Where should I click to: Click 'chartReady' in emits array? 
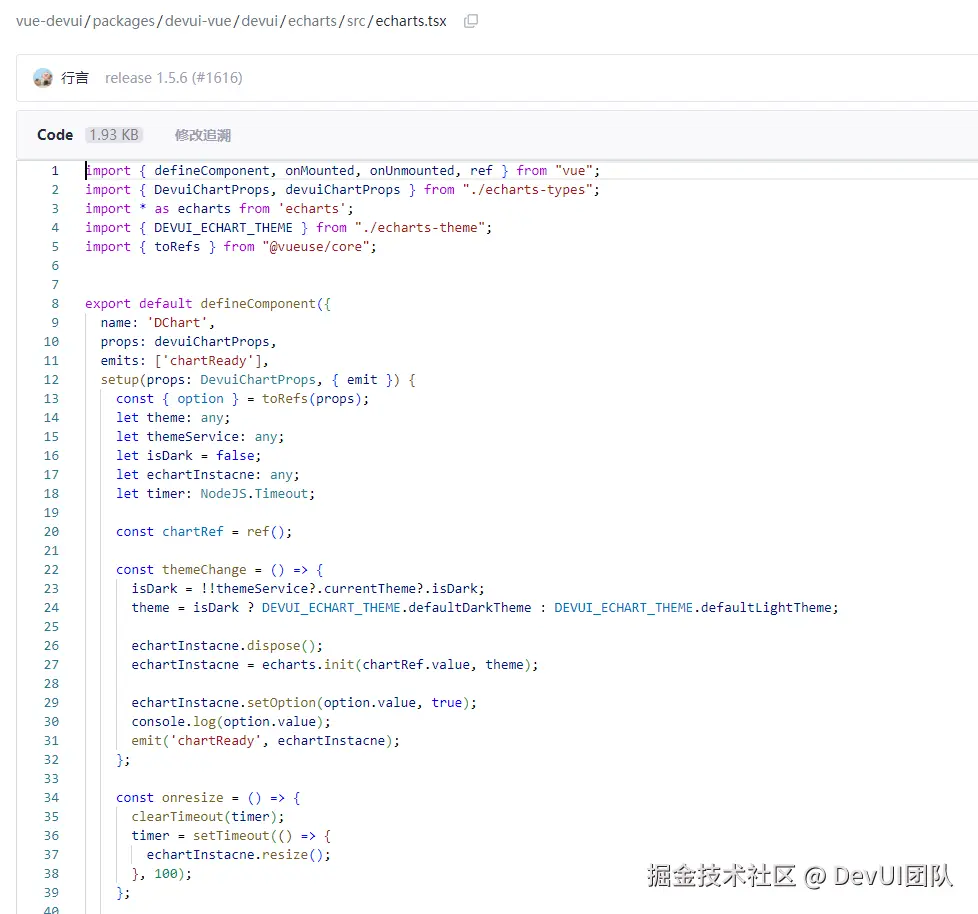[x=208, y=361]
